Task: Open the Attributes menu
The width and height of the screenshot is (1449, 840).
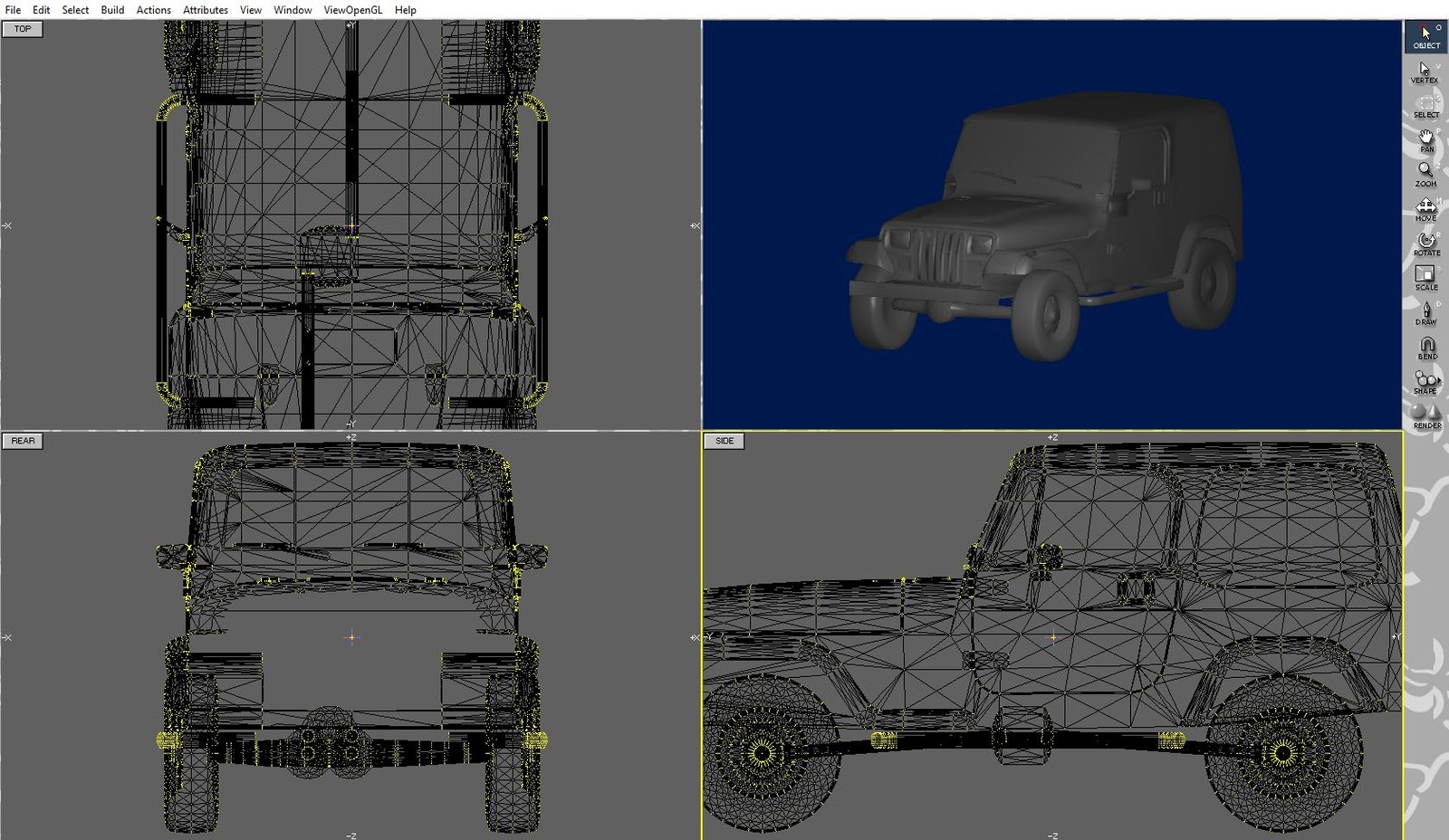Action: 205,10
